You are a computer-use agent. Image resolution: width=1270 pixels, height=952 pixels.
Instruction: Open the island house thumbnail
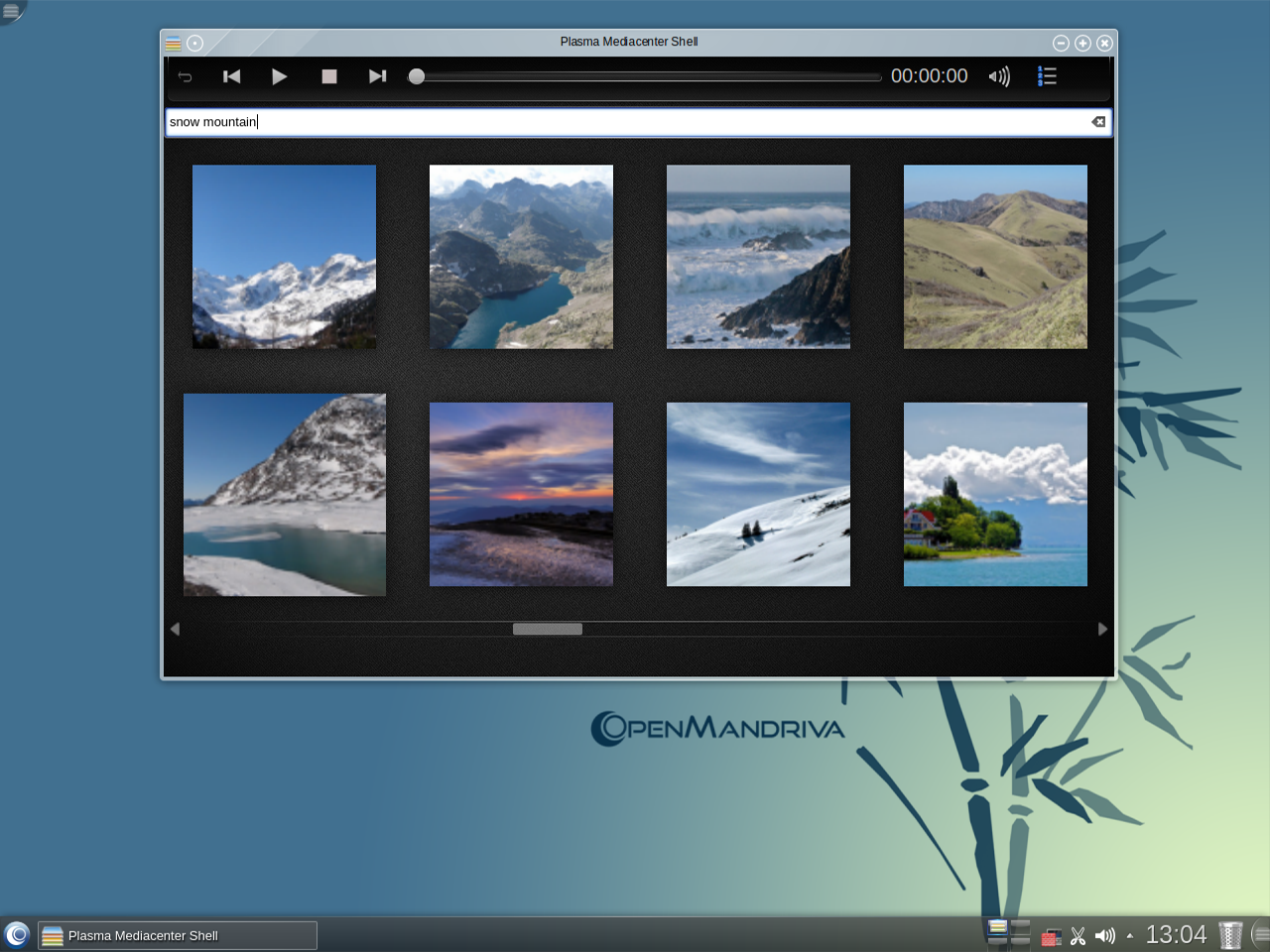click(x=995, y=494)
